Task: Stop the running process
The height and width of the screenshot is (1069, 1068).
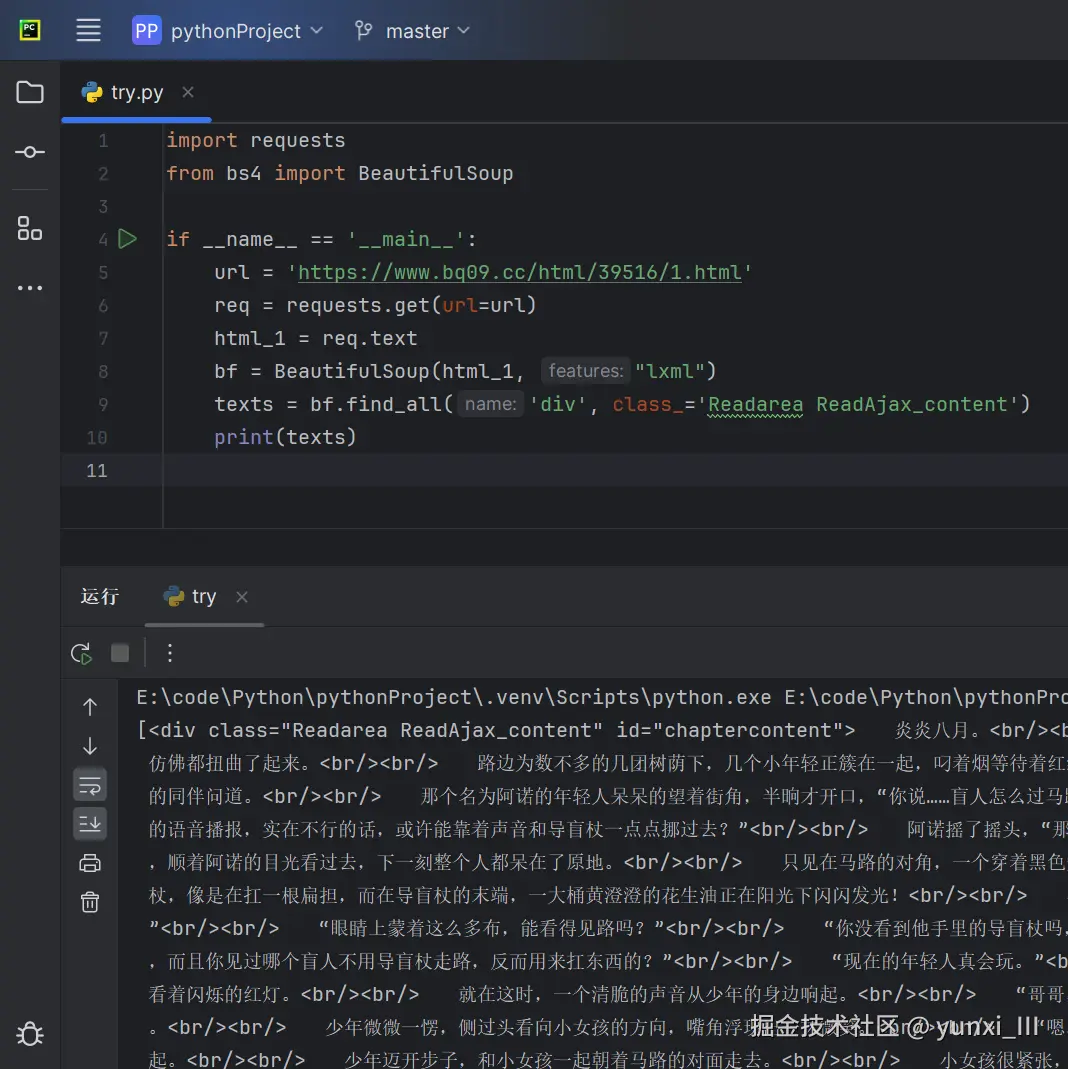Action: (120, 653)
